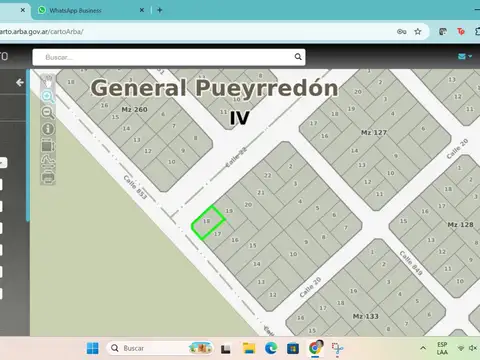Open Task View from the taskbar
The width and height of the screenshot is (480, 360).
pos(226,349)
